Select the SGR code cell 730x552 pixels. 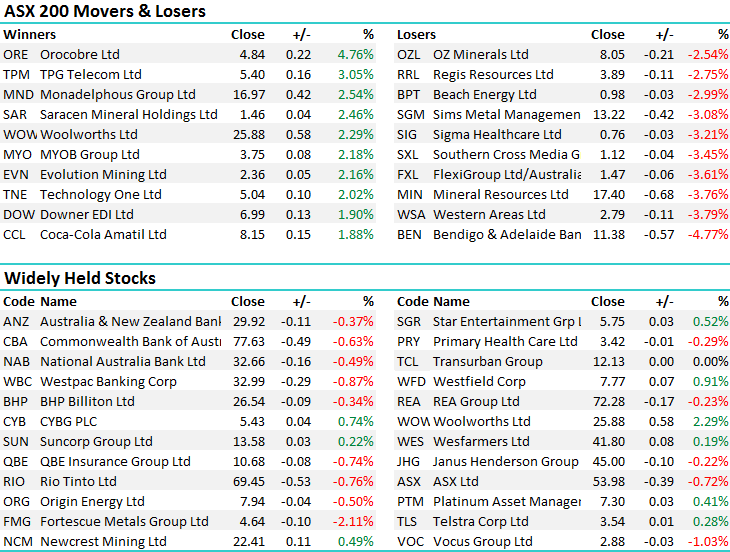pos(409,322)
